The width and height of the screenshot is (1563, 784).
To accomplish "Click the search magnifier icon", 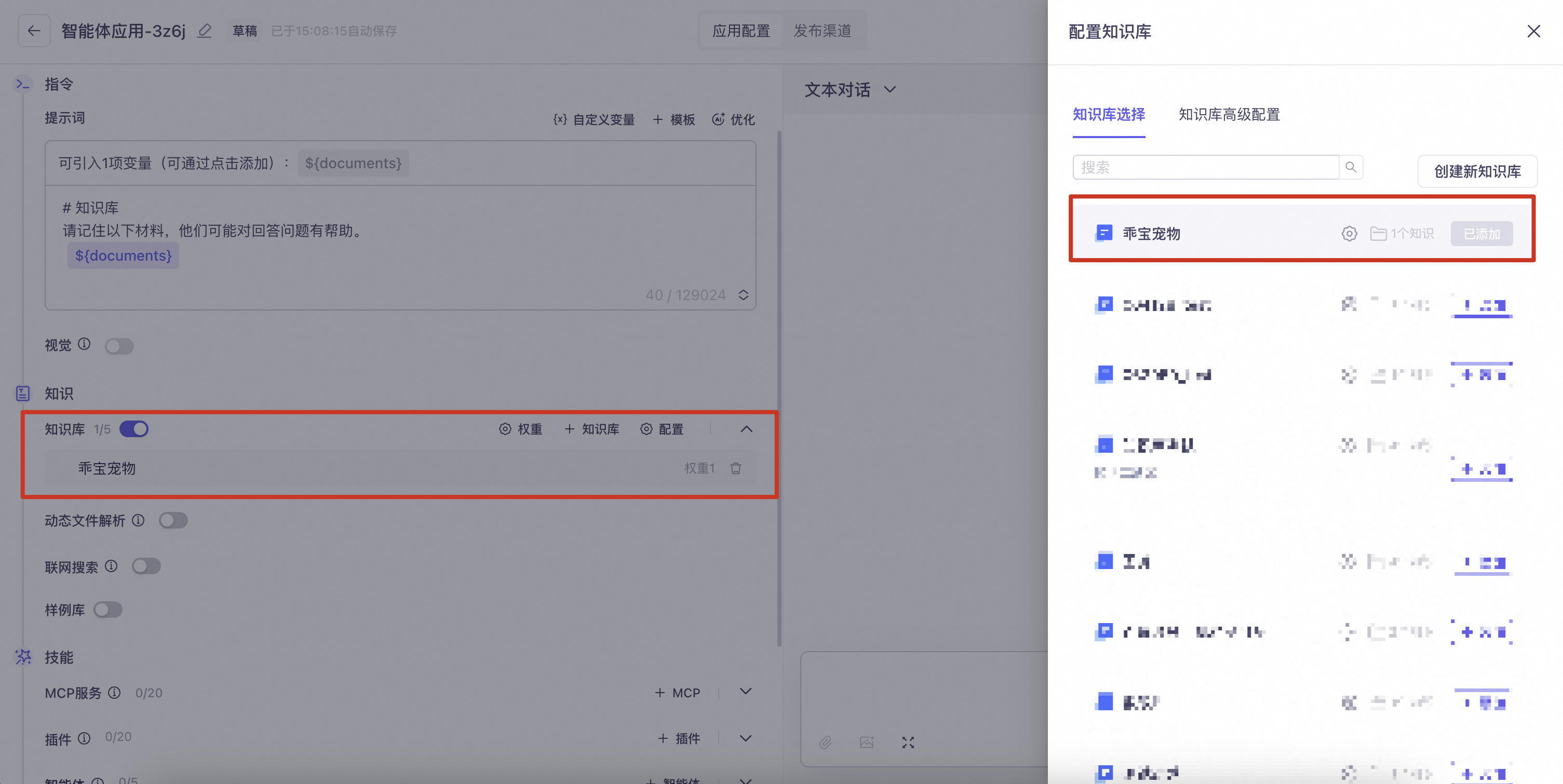I will click(1351, 168).
